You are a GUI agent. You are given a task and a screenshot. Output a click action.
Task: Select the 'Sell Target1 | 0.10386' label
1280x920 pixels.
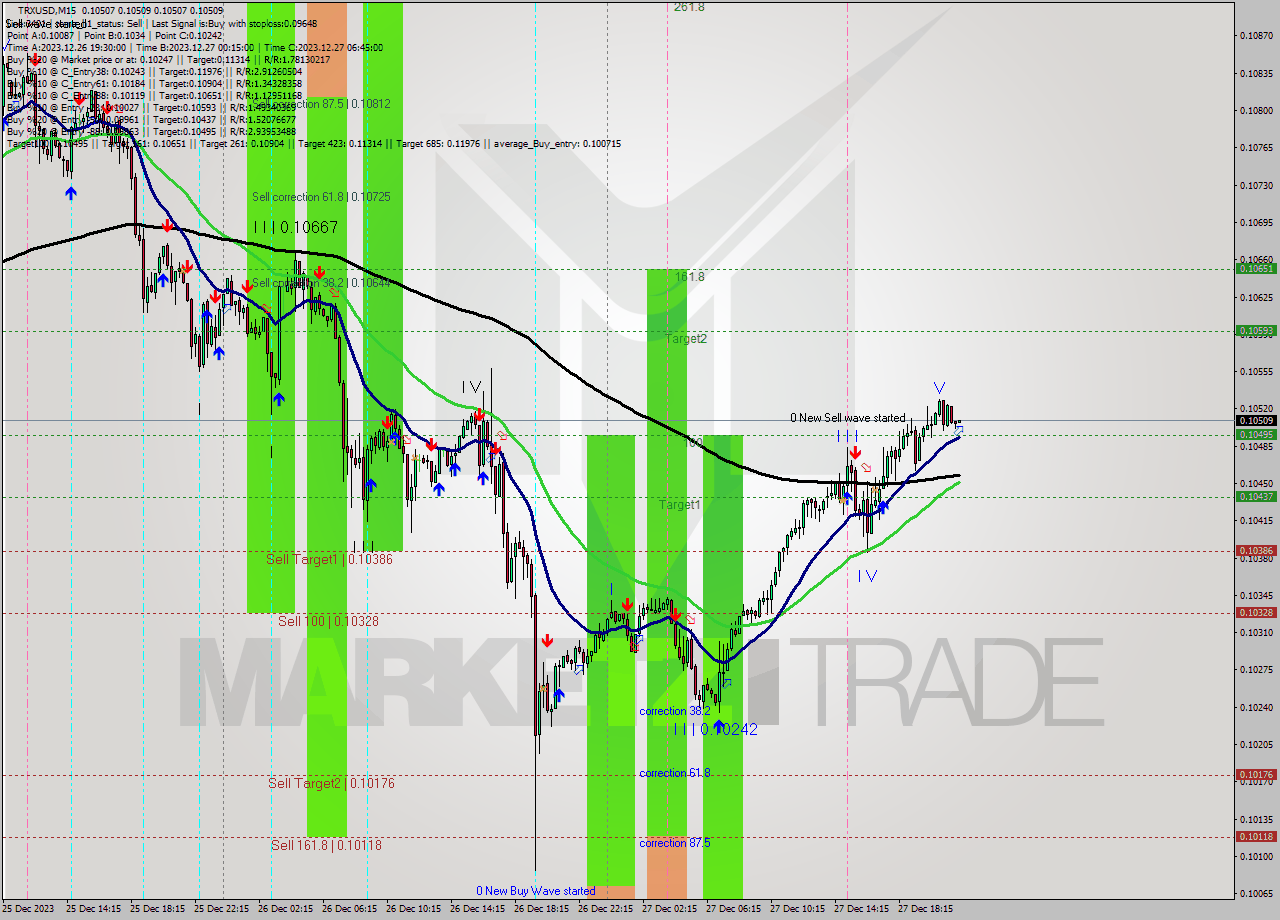pos(329,559)
